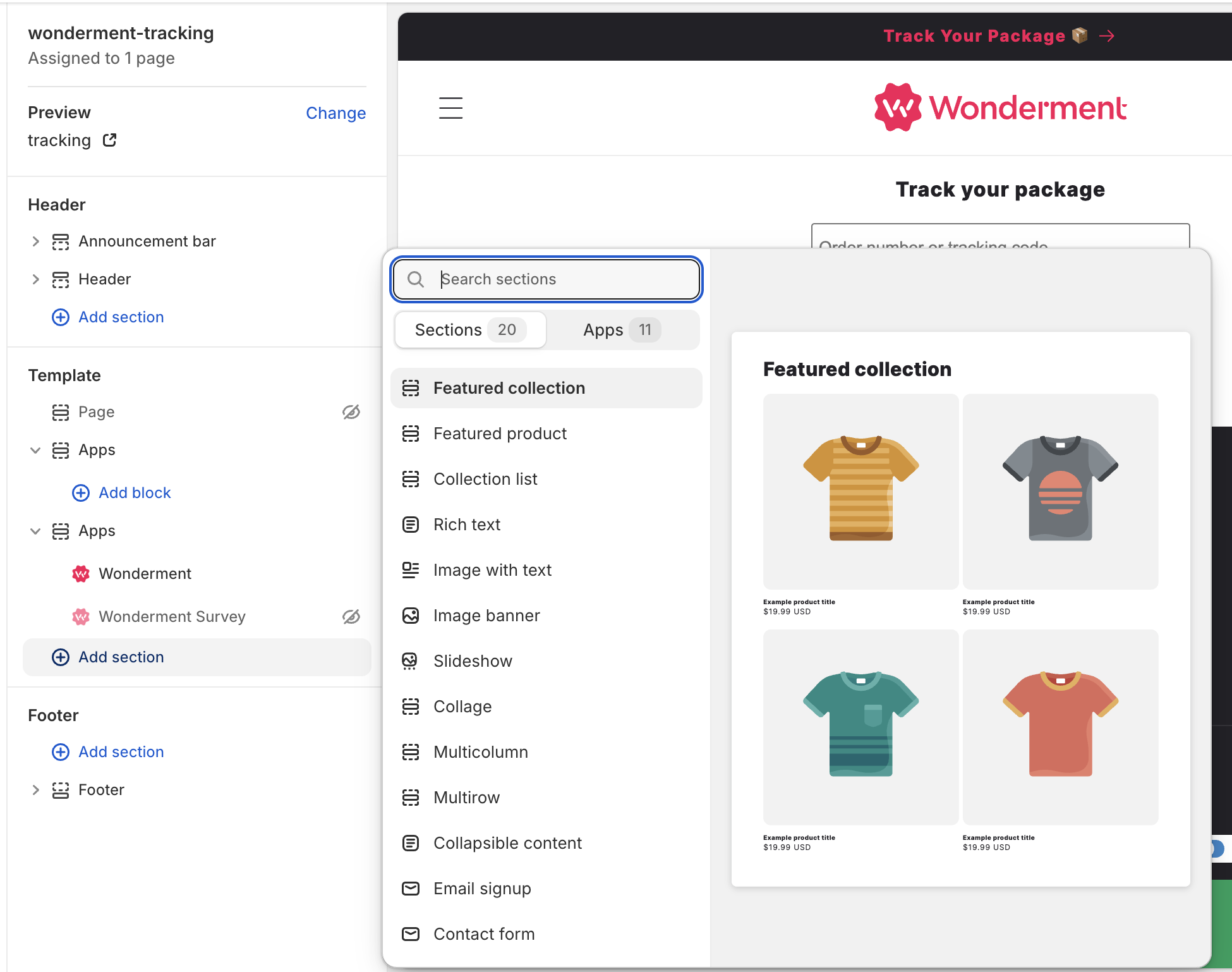Click the striped yellow t-shirt thumbnail
The width and height of the screenshot is (1232, 972).
[x=861, y=492]
